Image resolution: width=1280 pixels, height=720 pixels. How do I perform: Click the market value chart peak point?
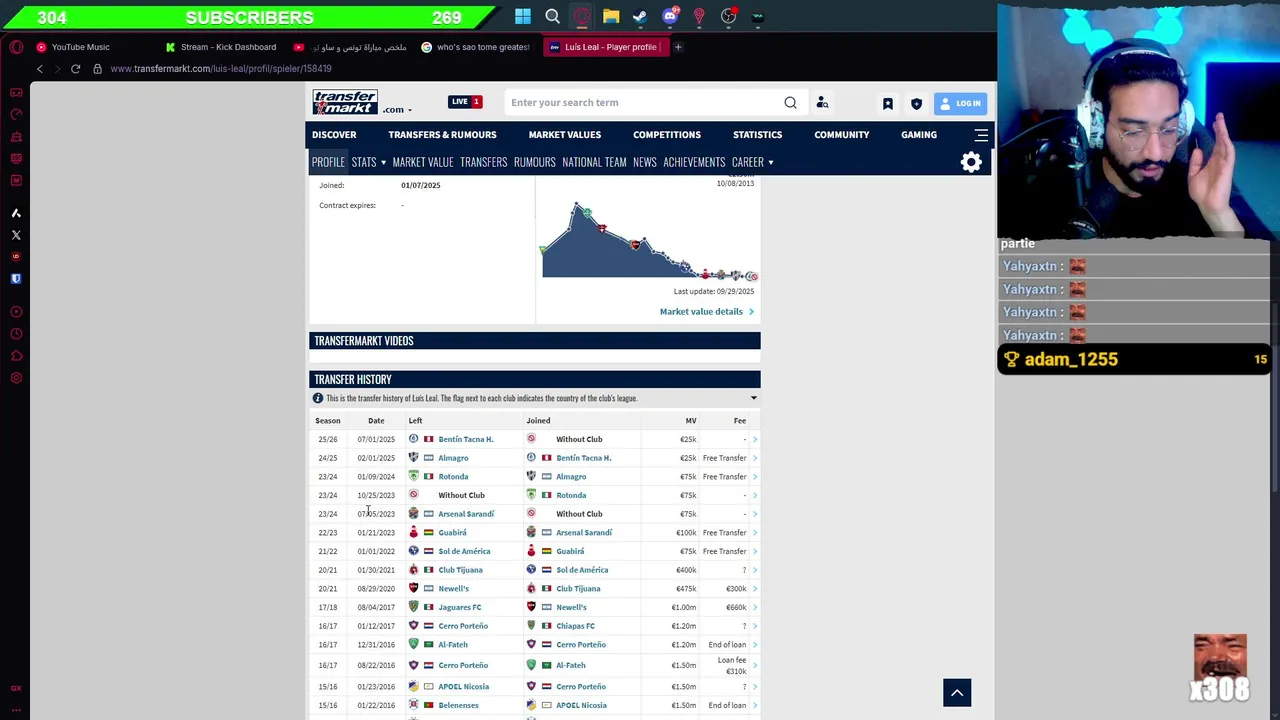point(576,205)
